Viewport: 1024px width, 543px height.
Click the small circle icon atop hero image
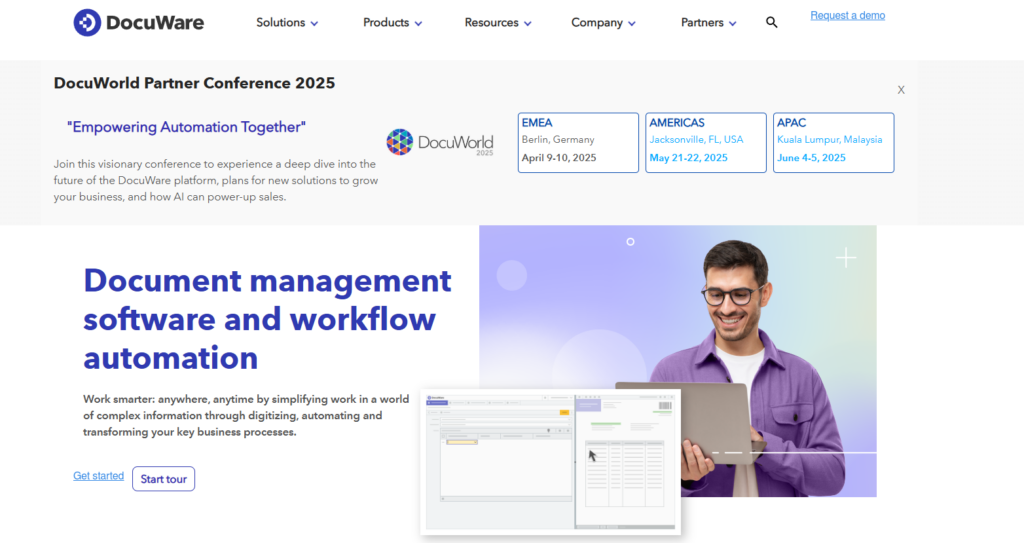630,241
